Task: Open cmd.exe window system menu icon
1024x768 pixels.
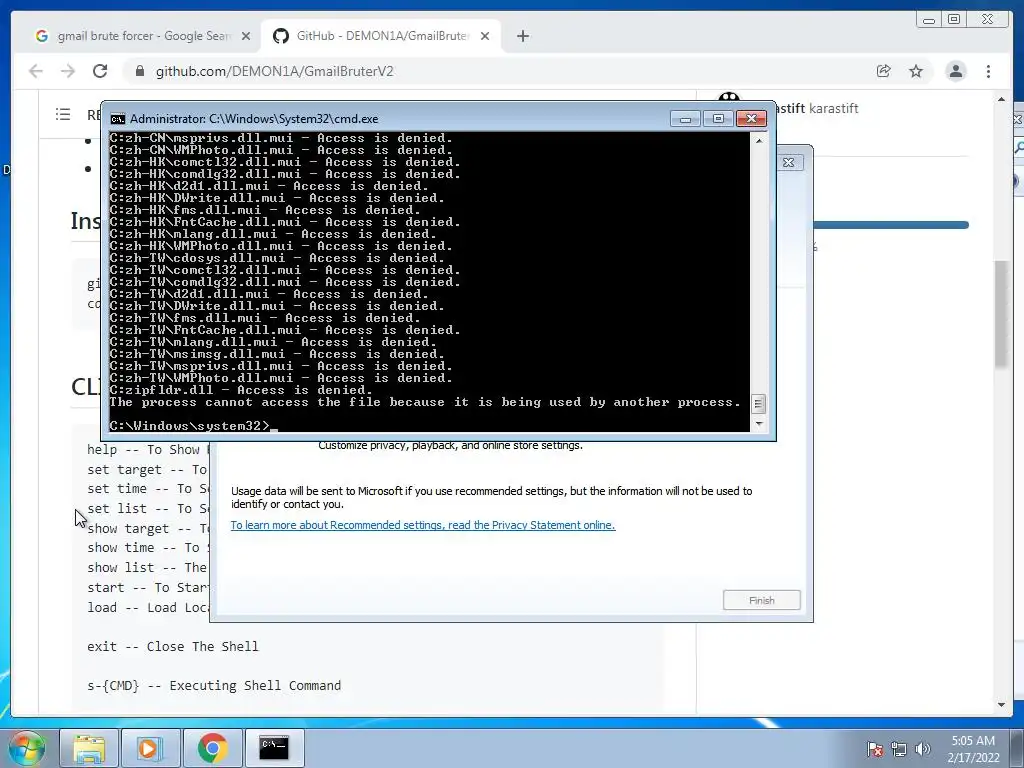Action: pos(118,119)
